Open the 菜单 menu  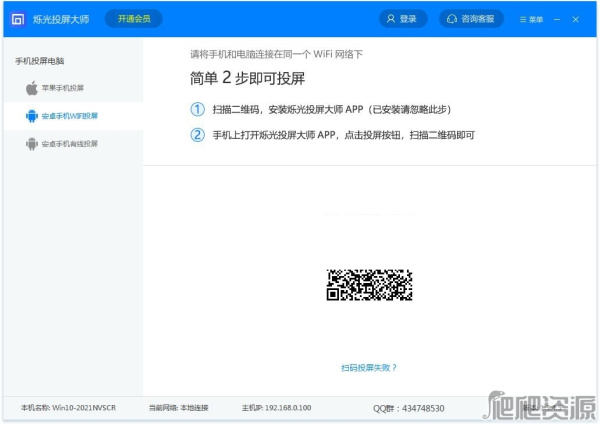coord(531,19)
